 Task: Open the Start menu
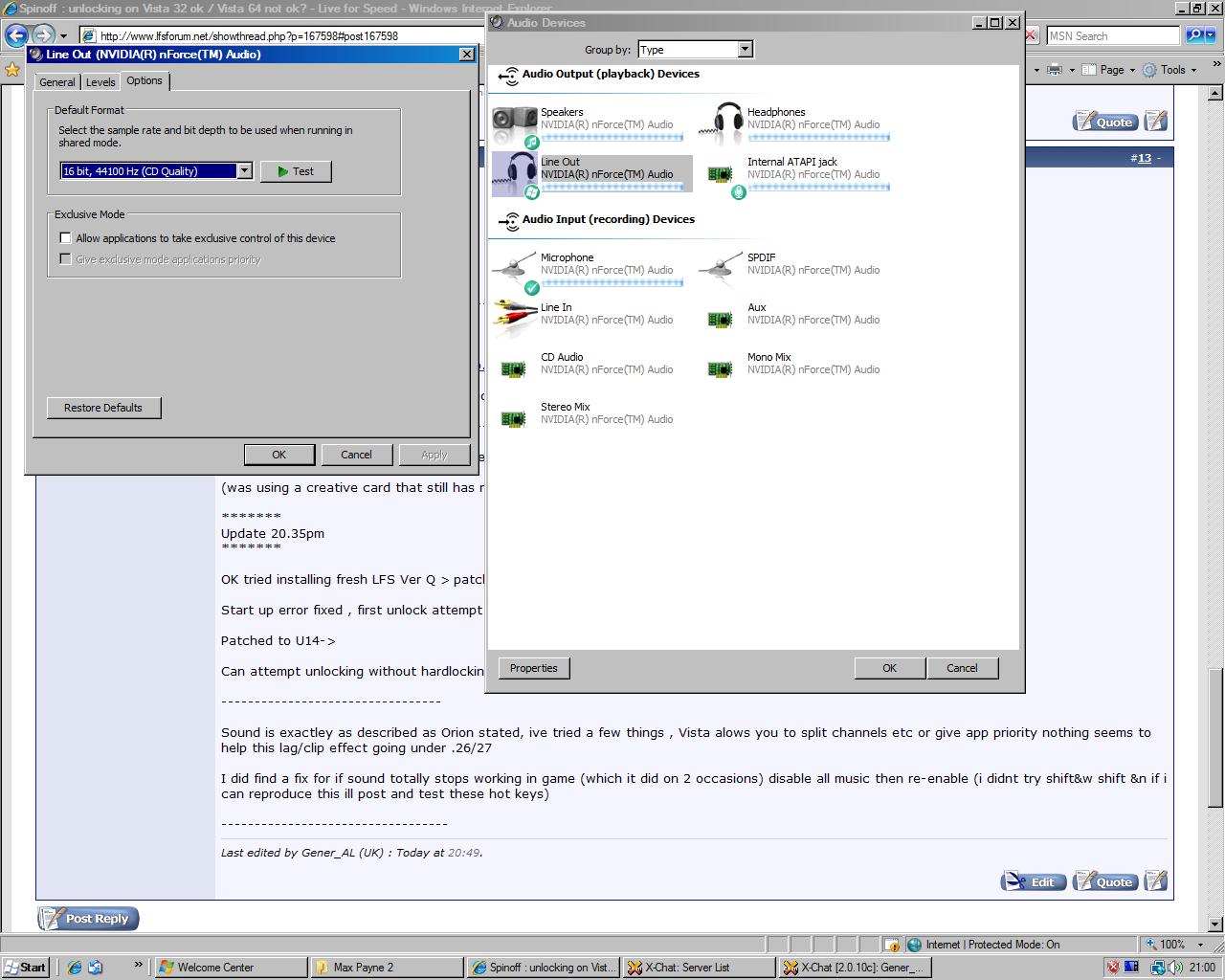(25, 968)
